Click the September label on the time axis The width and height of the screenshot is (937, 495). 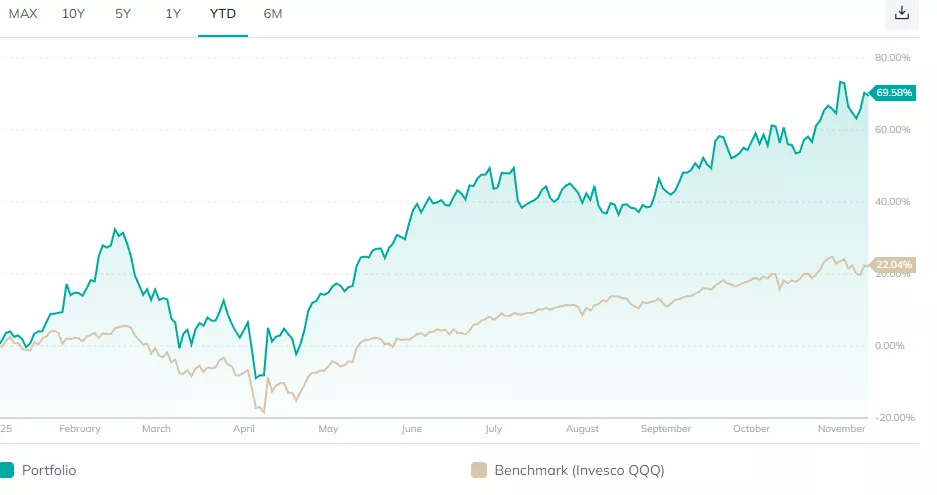click(665, 429)
